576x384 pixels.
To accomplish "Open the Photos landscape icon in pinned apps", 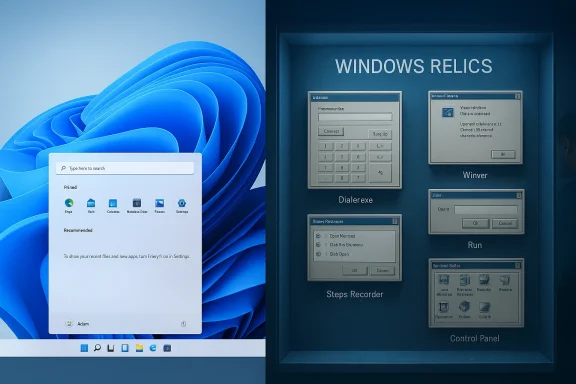I will (x=159, y=203).
